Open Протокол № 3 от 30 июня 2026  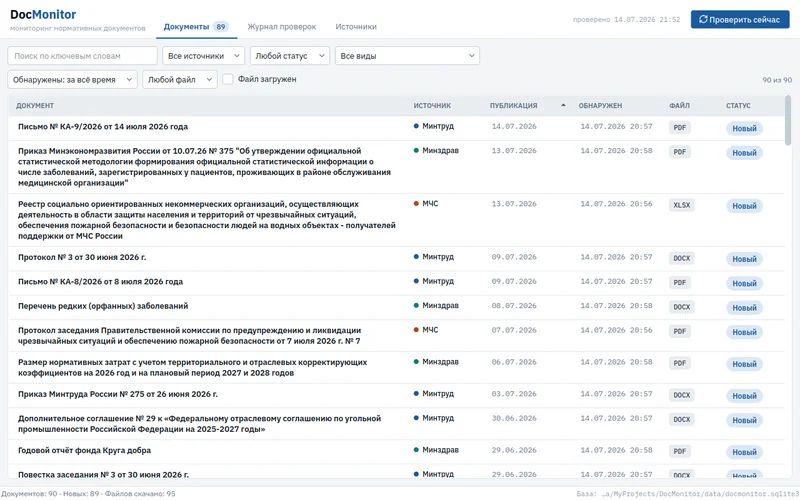point(82,257)
